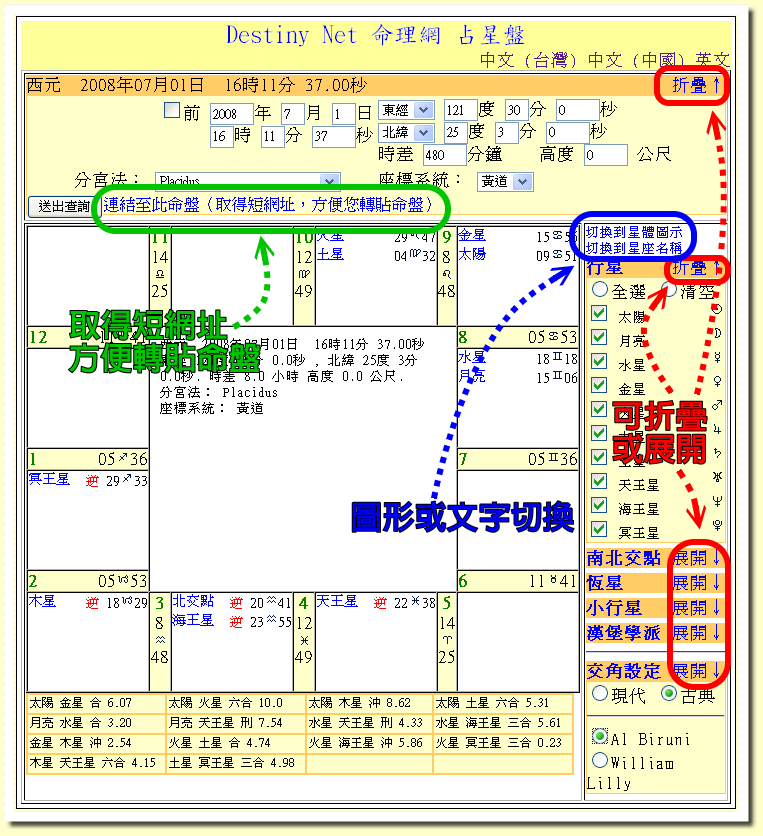
Task: Open the 北緯 latitude direction dropdown
Action: point(406,132)
